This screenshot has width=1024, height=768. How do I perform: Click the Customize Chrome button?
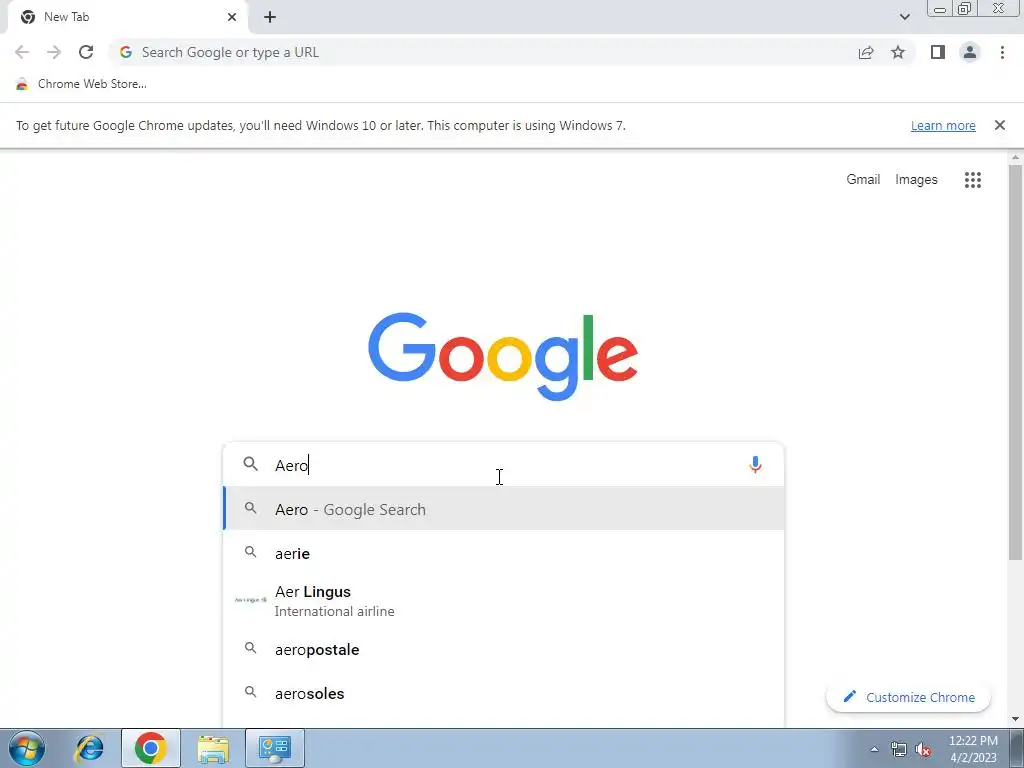908,697
